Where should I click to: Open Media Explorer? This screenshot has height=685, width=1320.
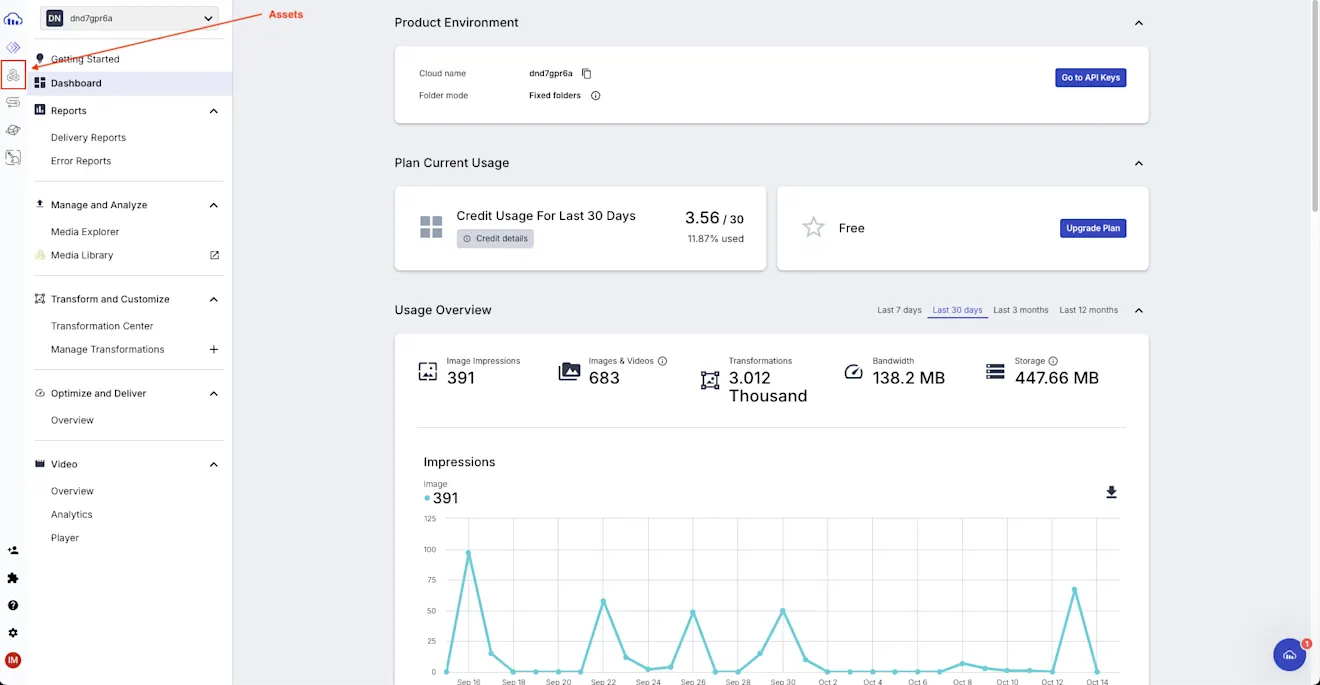point(85,232)
